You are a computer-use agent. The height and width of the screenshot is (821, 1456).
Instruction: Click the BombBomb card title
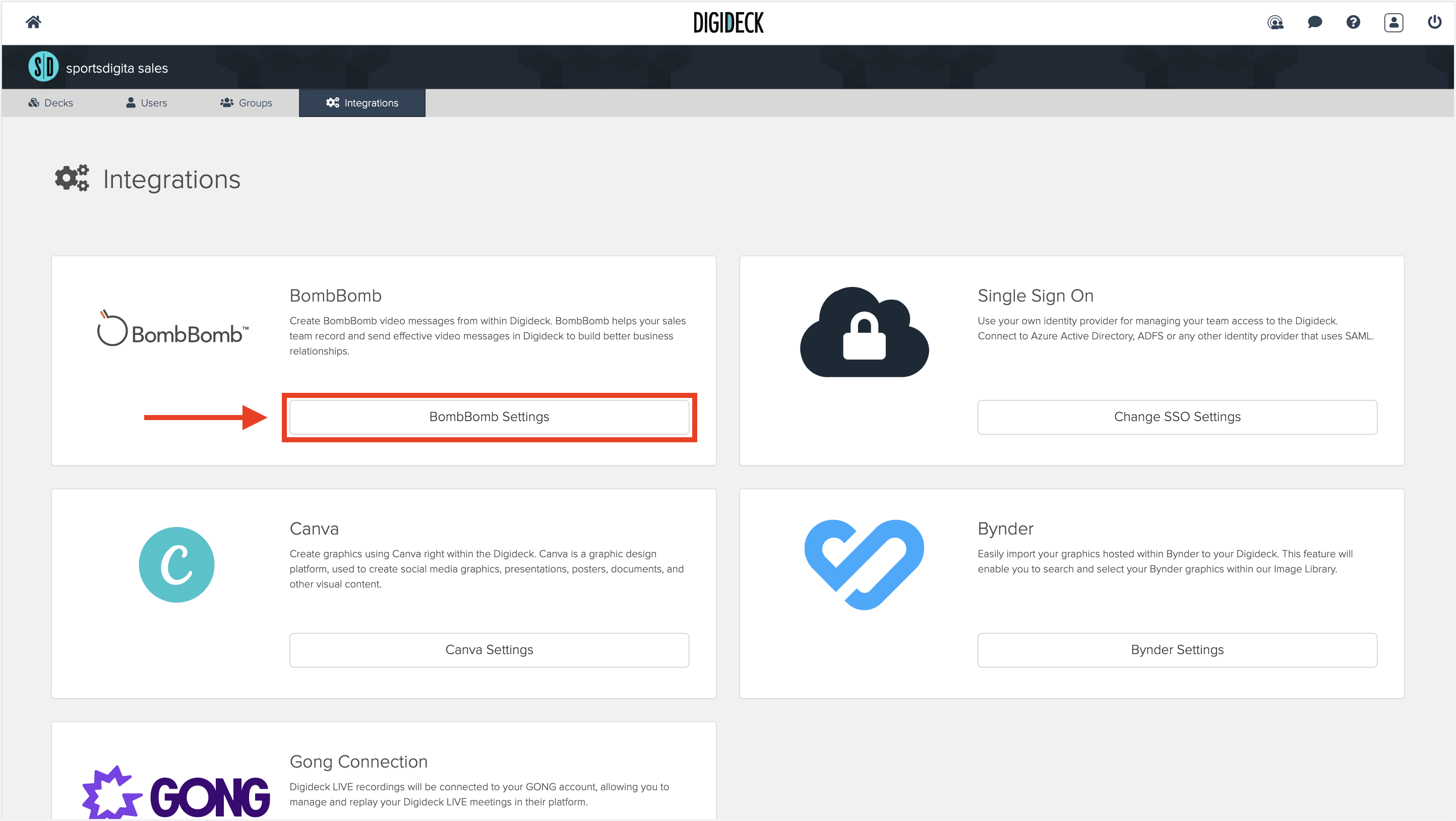(336, 296)
